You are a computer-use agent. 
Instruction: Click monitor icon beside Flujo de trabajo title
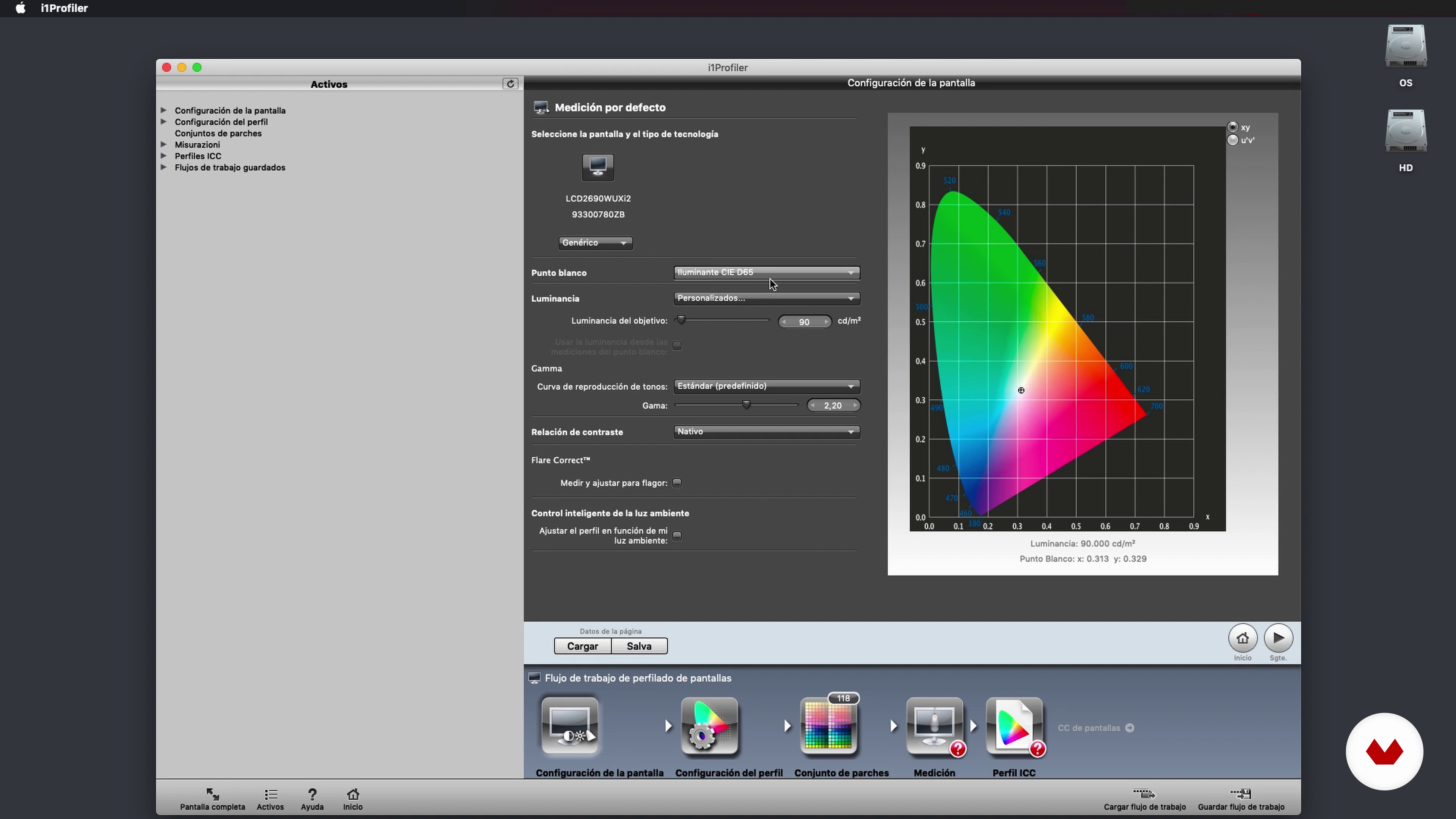click(x=534, y=678)
